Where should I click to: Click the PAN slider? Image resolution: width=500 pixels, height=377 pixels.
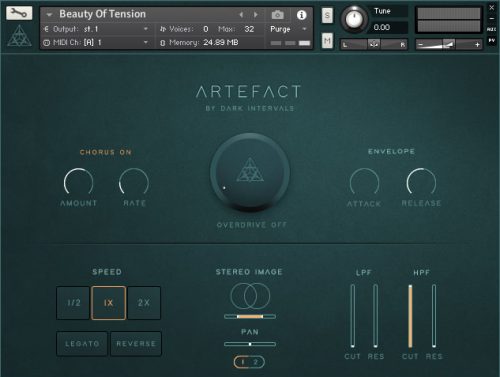[250, 344]
